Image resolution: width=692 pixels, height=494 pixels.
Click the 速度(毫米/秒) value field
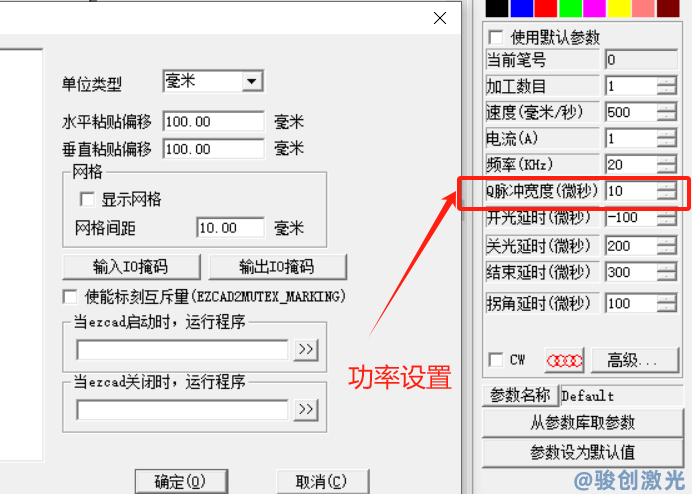(x=631, y=112)
